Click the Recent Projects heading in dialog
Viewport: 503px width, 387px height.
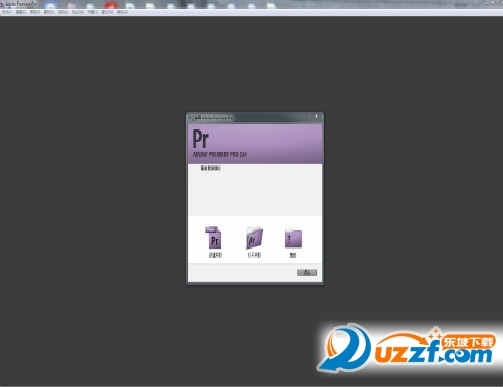pos(210,168)
